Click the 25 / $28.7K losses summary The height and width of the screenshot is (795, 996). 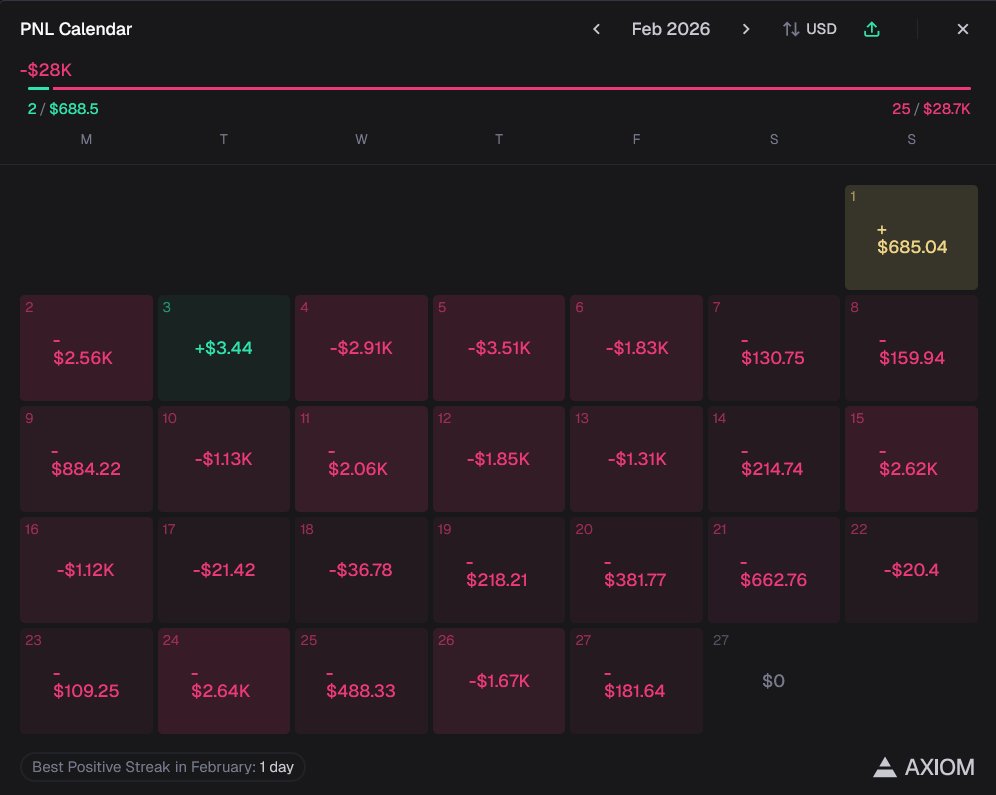(x=931, y=109)
